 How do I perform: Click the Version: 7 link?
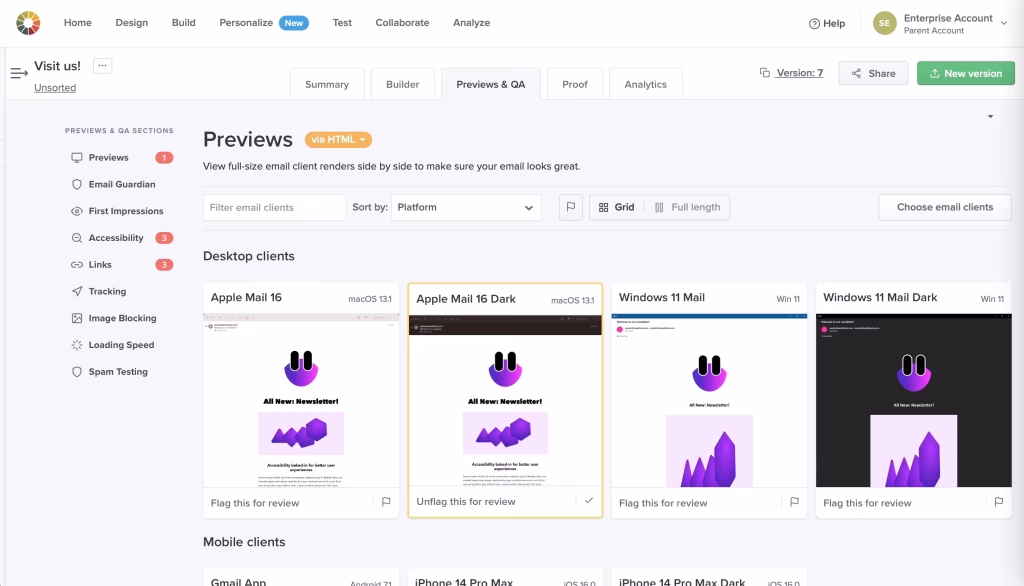click(x=799, y=73)
